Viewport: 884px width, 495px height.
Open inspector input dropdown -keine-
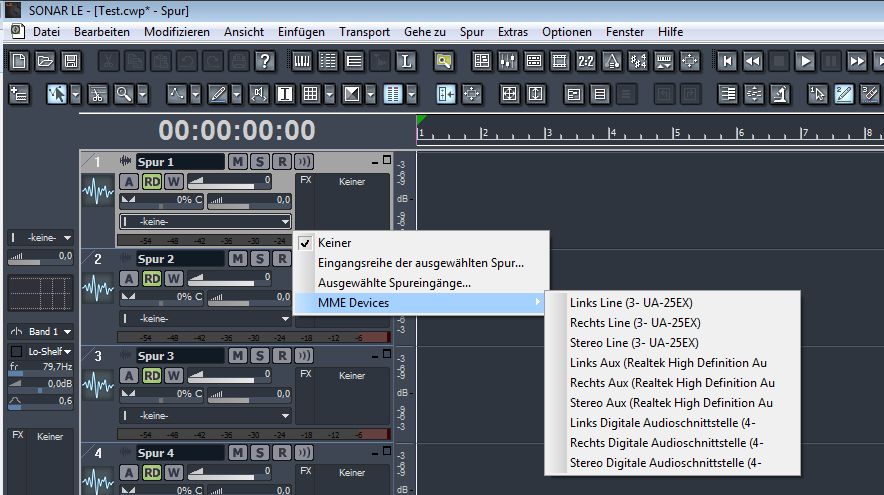click(x=41, y=238)
